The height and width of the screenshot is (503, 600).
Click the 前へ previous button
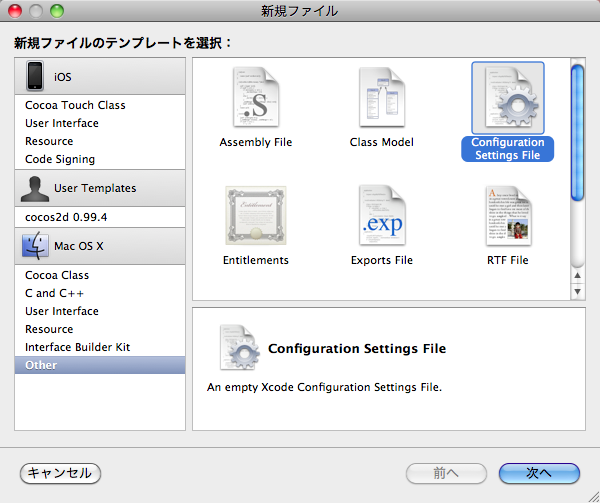446,473
